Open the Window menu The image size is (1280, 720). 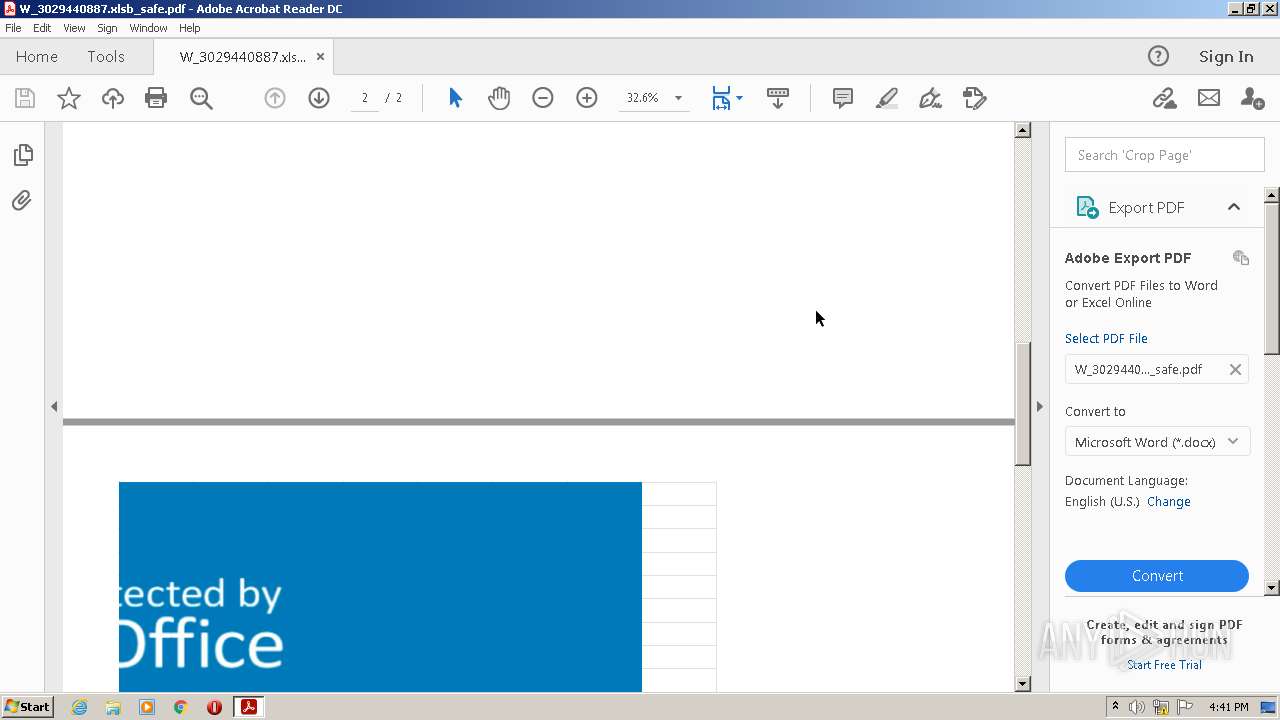(x=148, y=28)
